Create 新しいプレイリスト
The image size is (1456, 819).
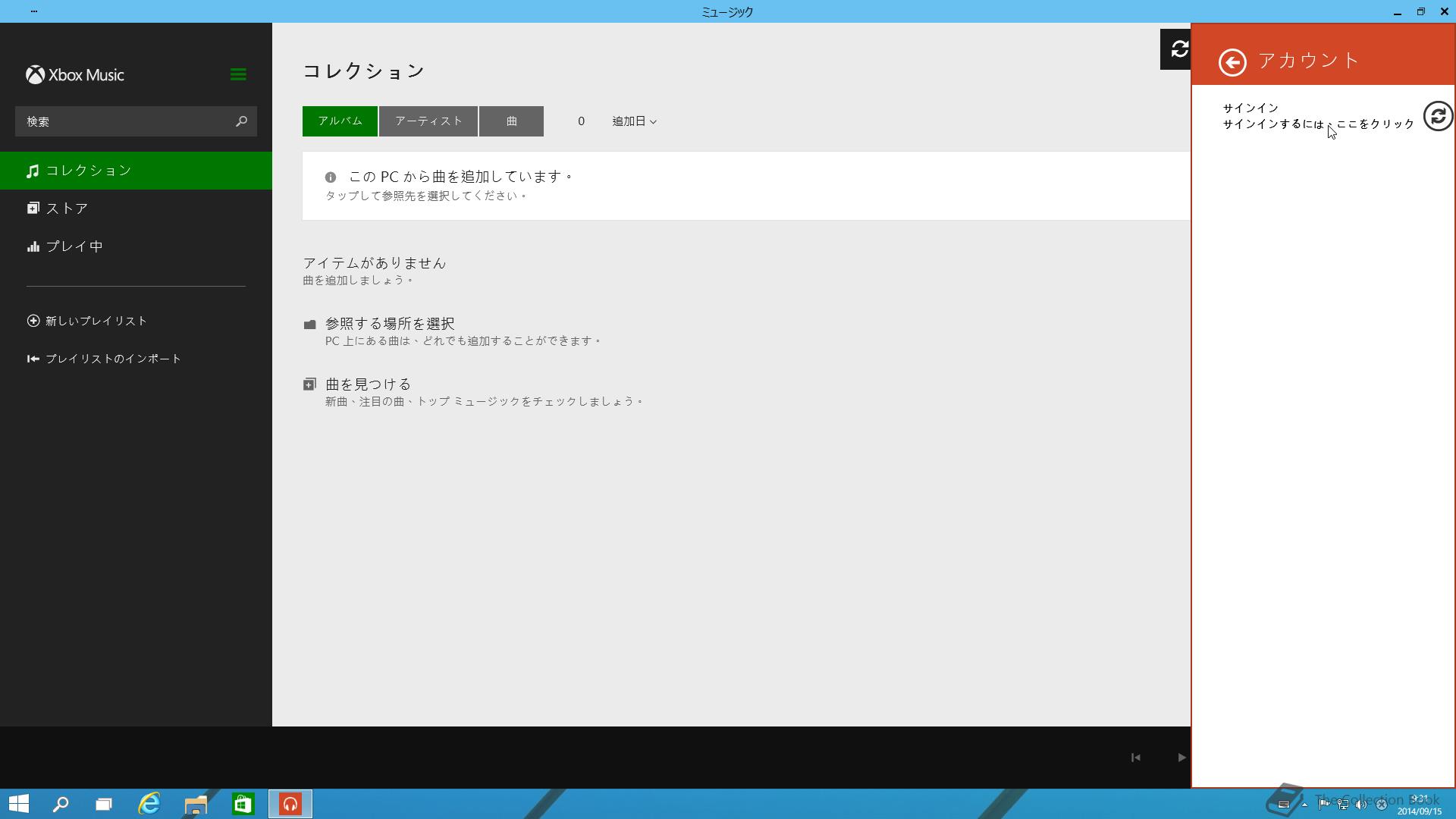pyautogui.click(x=87, y=321)
